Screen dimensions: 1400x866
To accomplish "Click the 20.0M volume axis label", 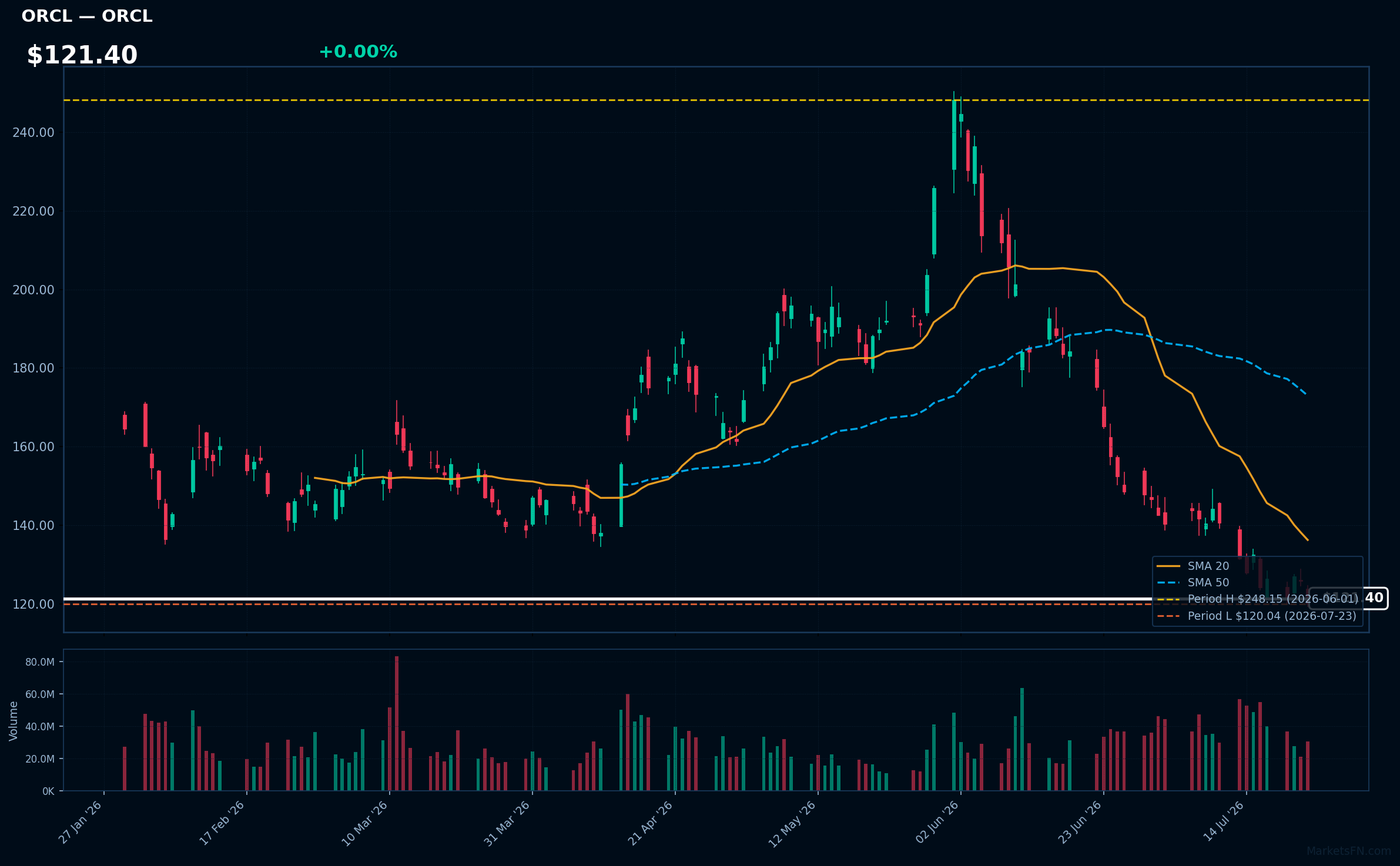I will [40, 759].
